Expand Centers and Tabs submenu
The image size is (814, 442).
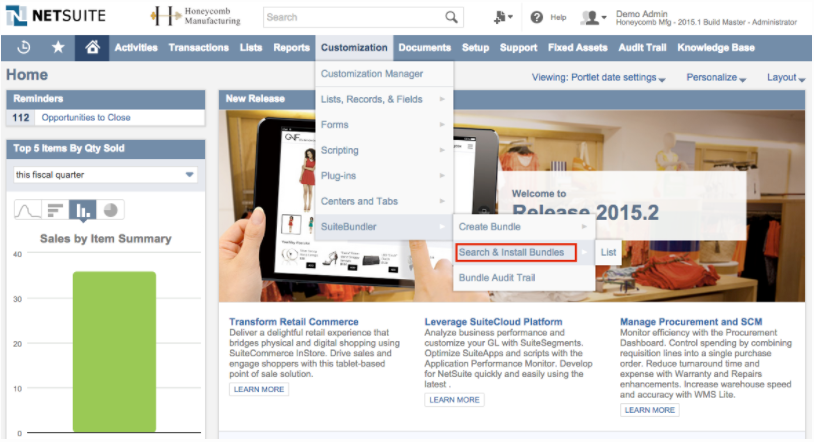384,201
